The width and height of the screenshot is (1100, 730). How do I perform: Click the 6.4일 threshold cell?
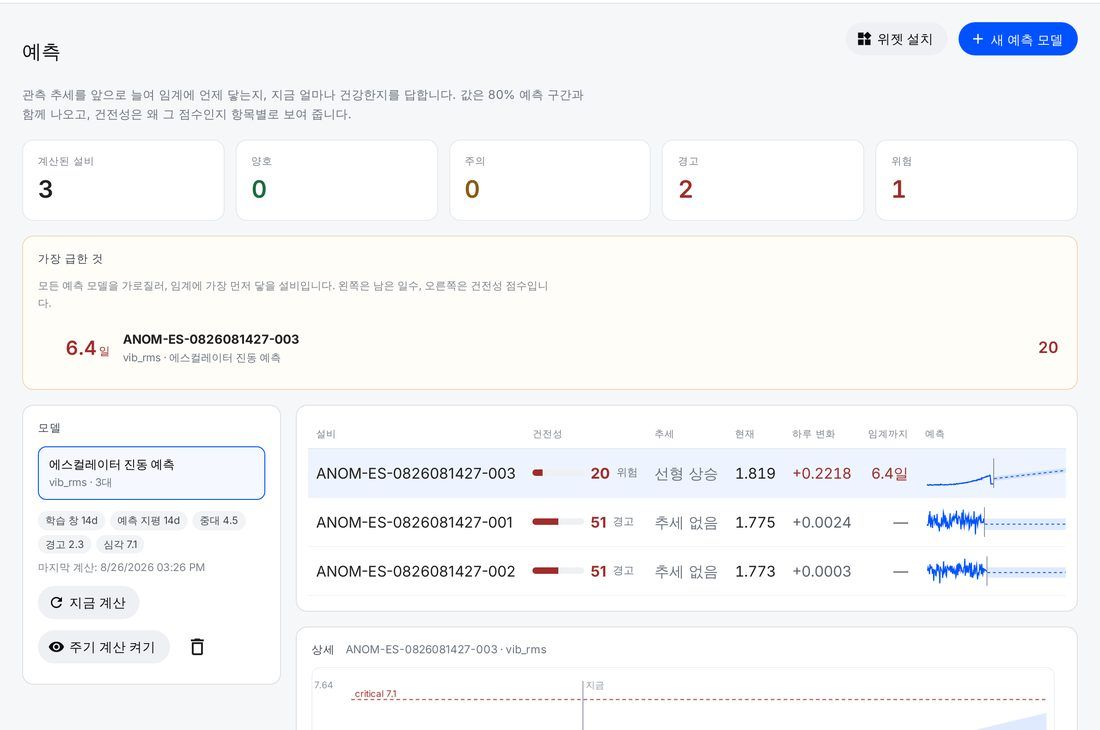(890, 474)
